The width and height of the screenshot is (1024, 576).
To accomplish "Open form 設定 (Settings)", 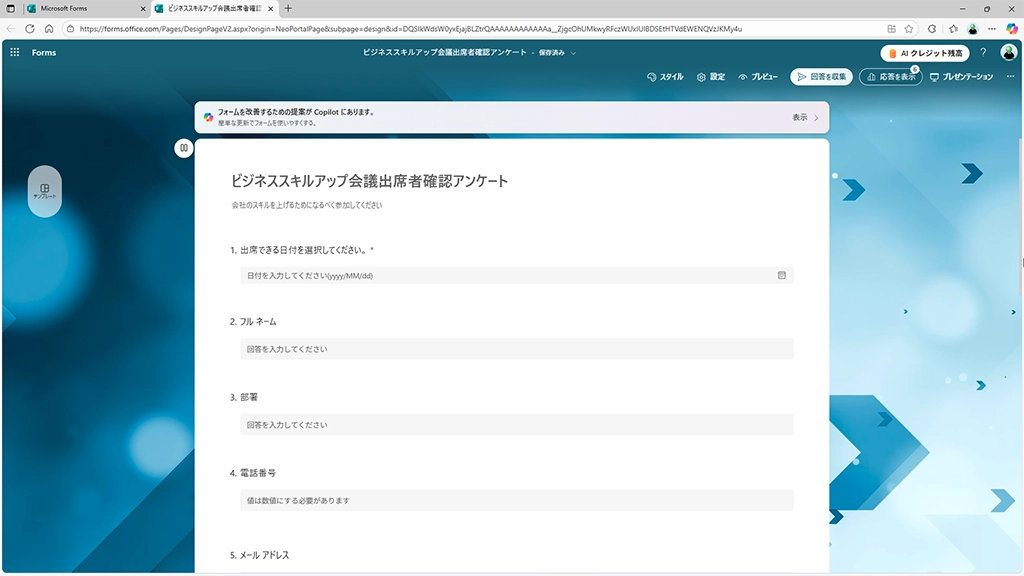I will tap(711, 77).
